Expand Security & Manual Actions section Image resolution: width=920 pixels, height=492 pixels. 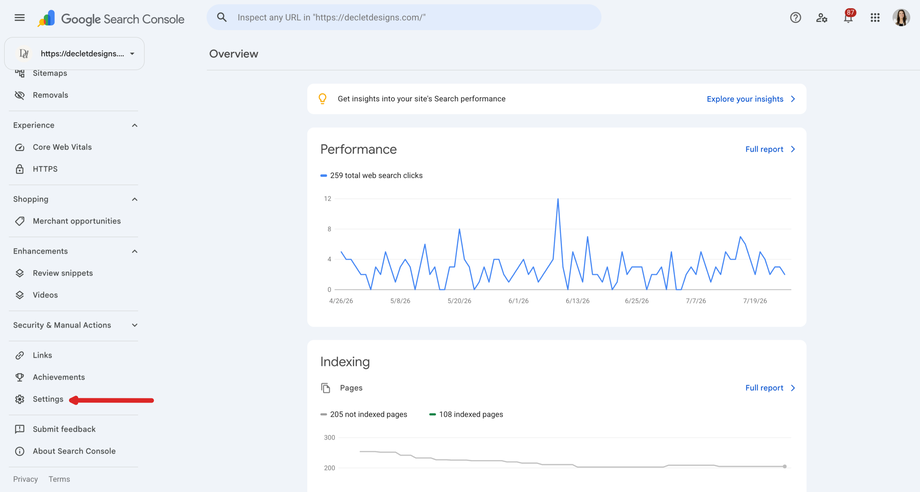pos(134,325)
